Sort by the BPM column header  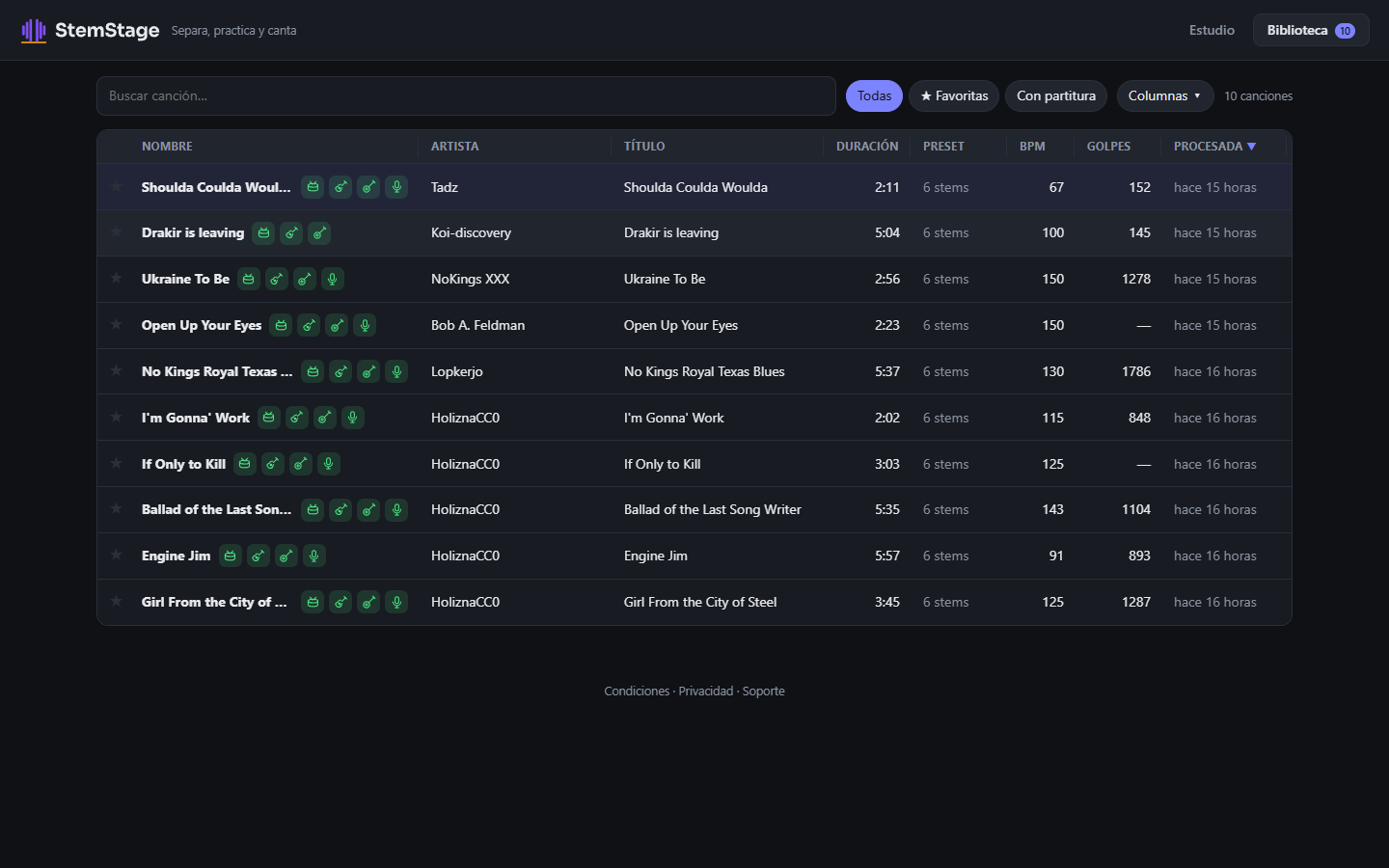click(1032, 147)
